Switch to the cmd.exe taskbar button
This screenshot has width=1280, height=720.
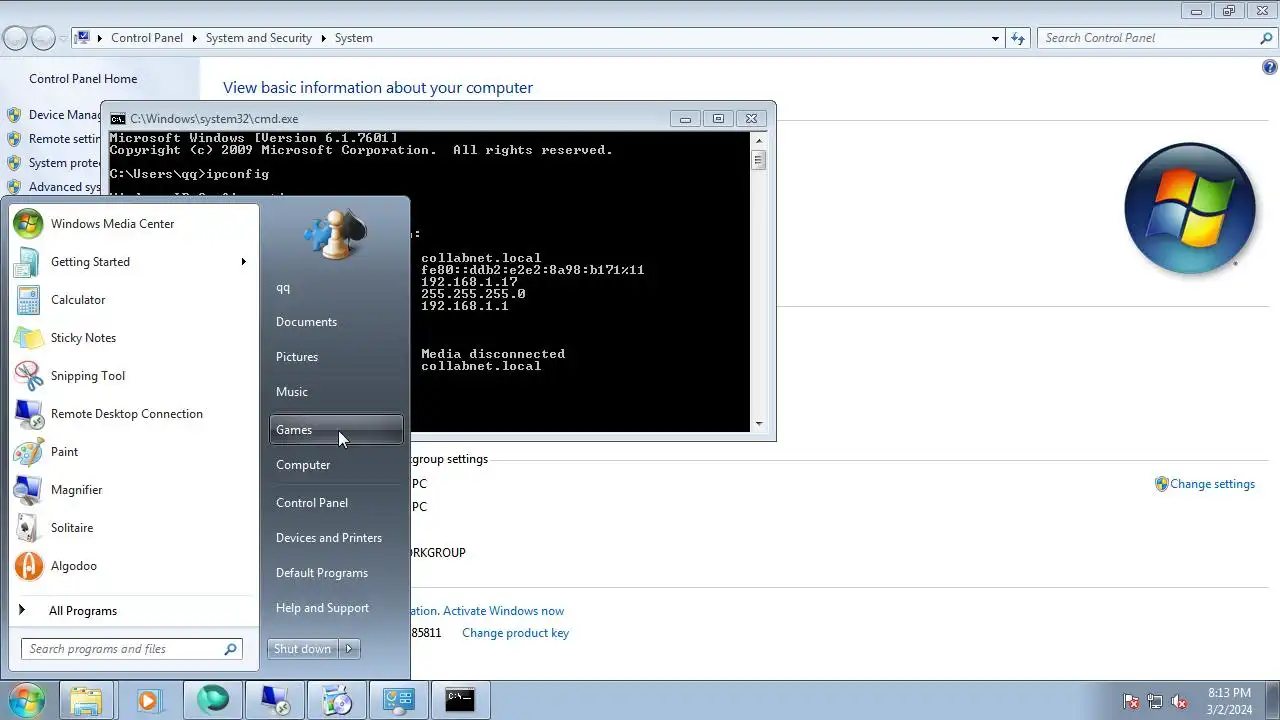point(461,700)
